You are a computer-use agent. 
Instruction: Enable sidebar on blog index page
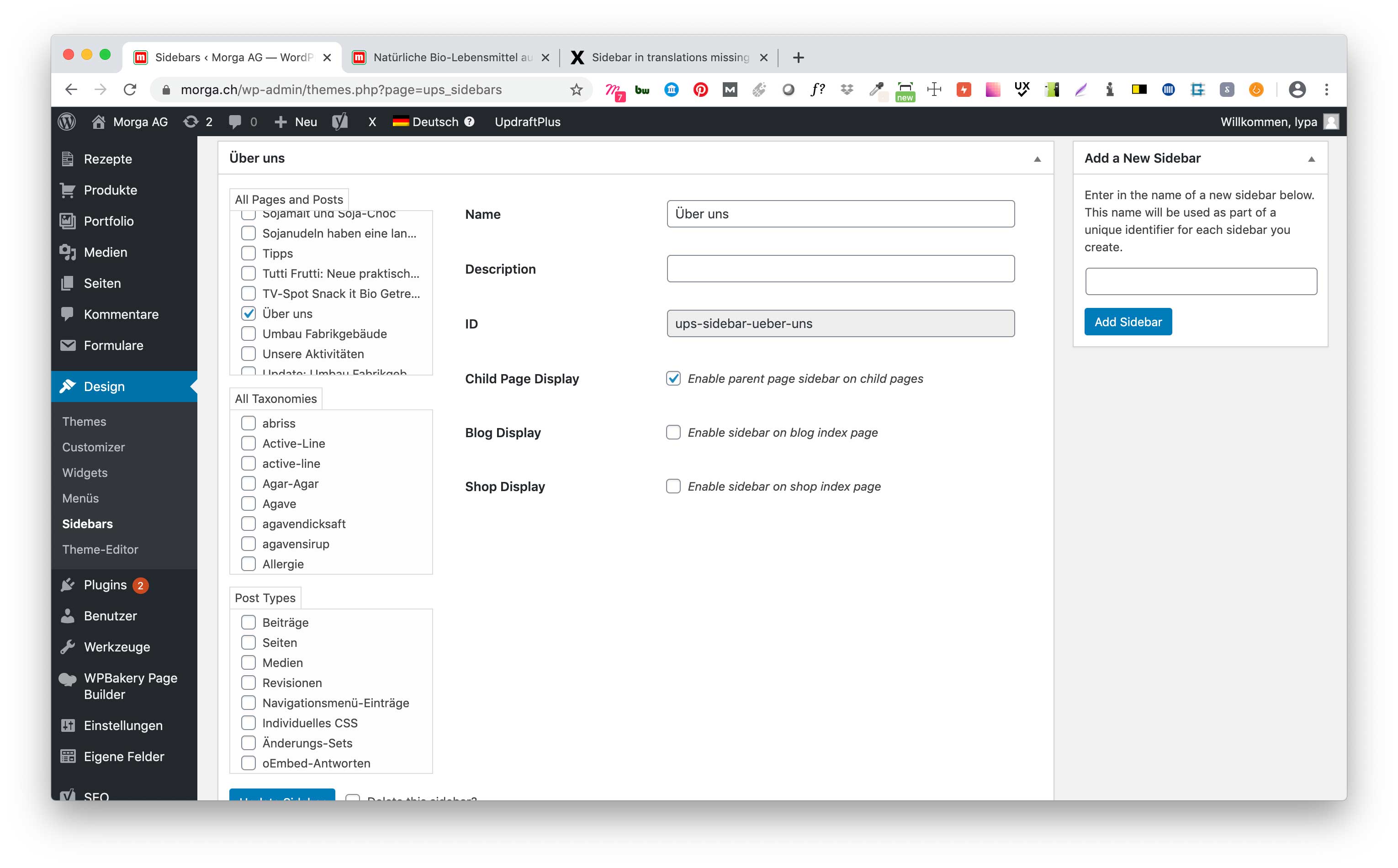[x=673, y=432]
